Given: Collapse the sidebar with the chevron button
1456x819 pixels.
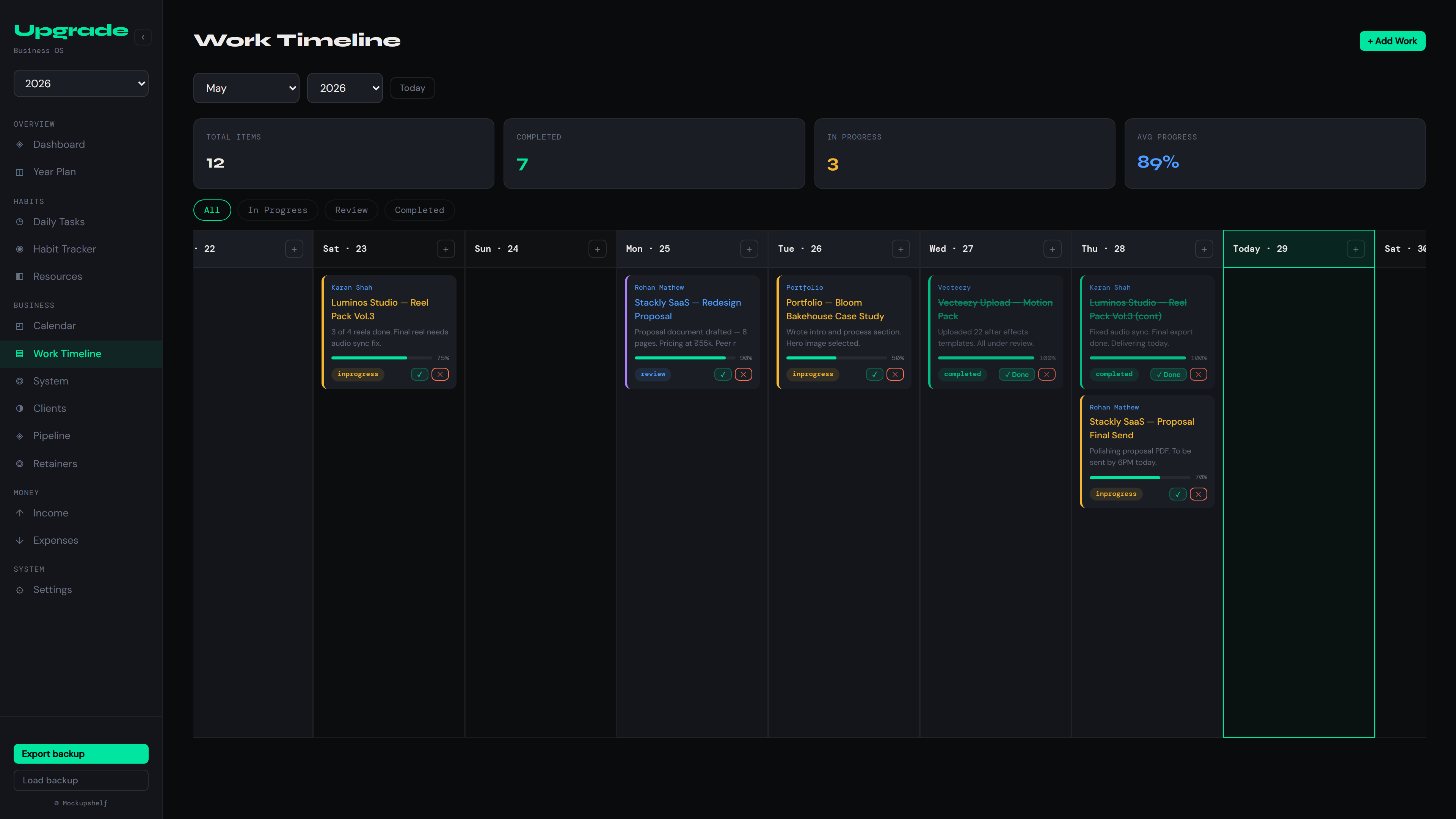Looking at the screenshot, I should tap(143, 37).
